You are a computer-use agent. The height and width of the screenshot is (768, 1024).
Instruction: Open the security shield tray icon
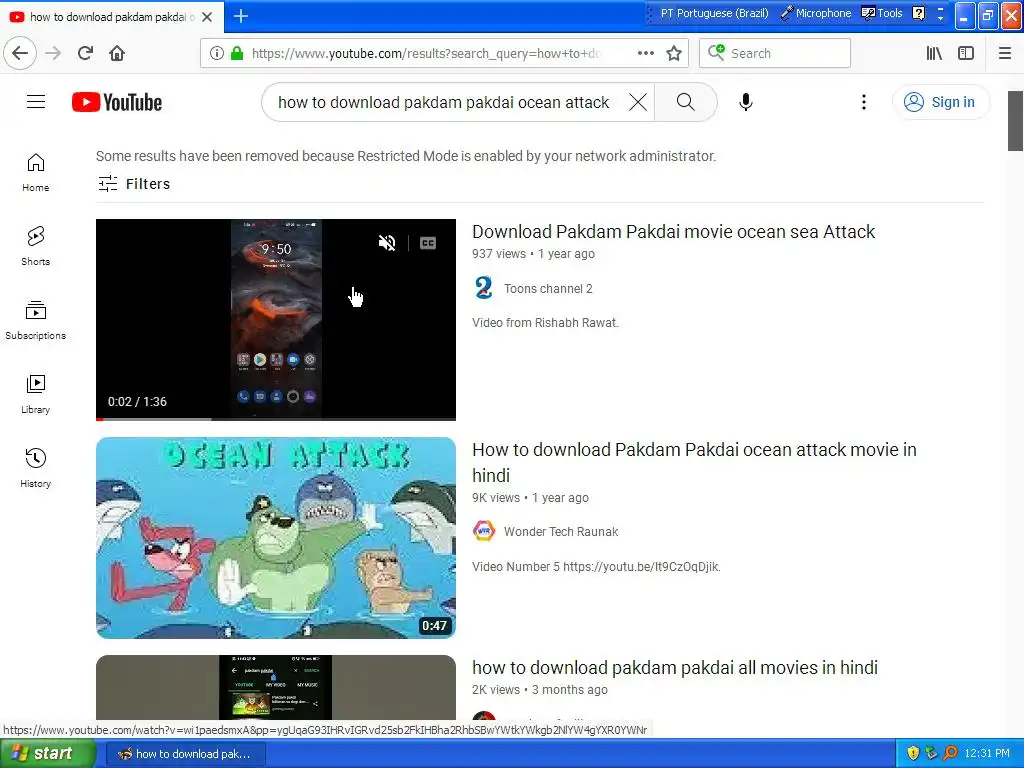pos(913,754)
